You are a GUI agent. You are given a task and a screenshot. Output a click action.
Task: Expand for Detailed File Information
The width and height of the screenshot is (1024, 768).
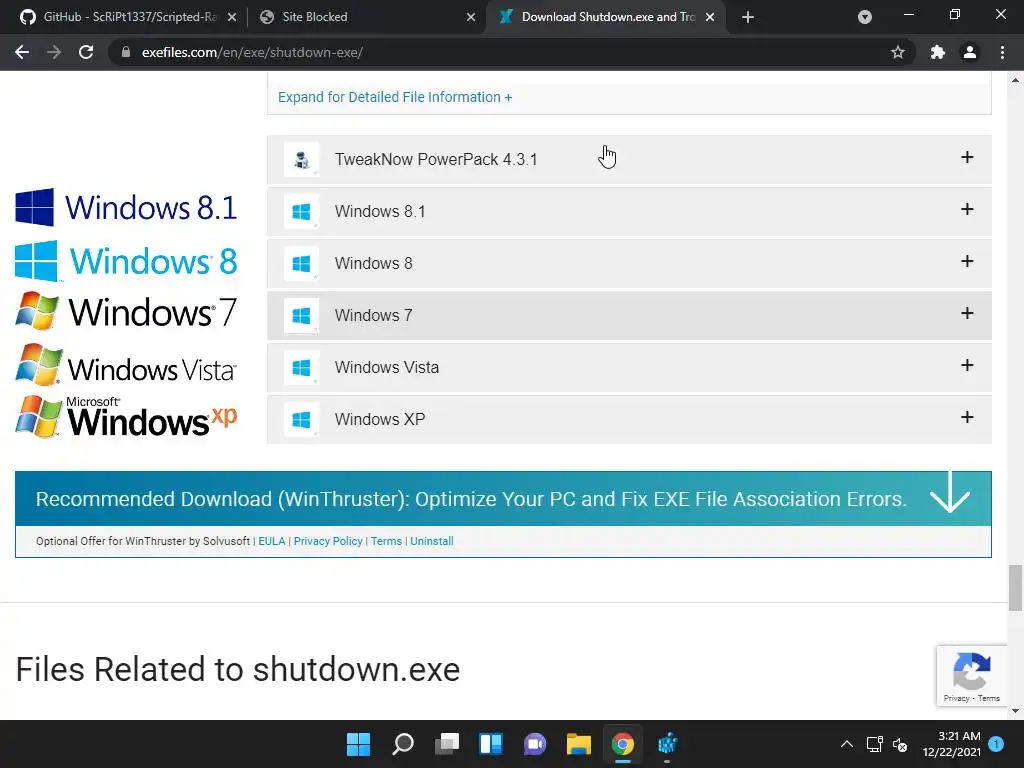[x=394, y=97]
